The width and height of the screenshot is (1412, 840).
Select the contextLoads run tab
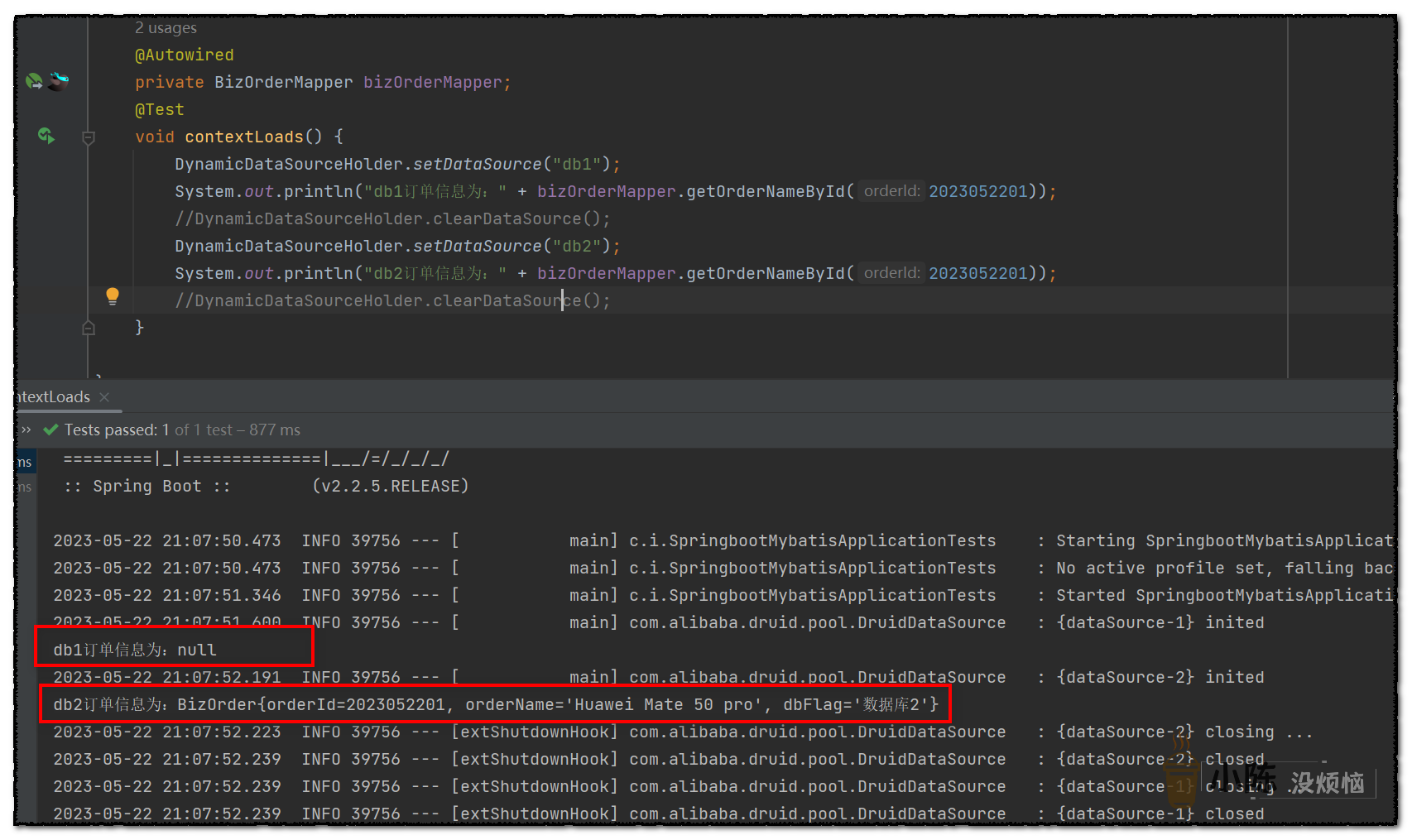(55, 397)
